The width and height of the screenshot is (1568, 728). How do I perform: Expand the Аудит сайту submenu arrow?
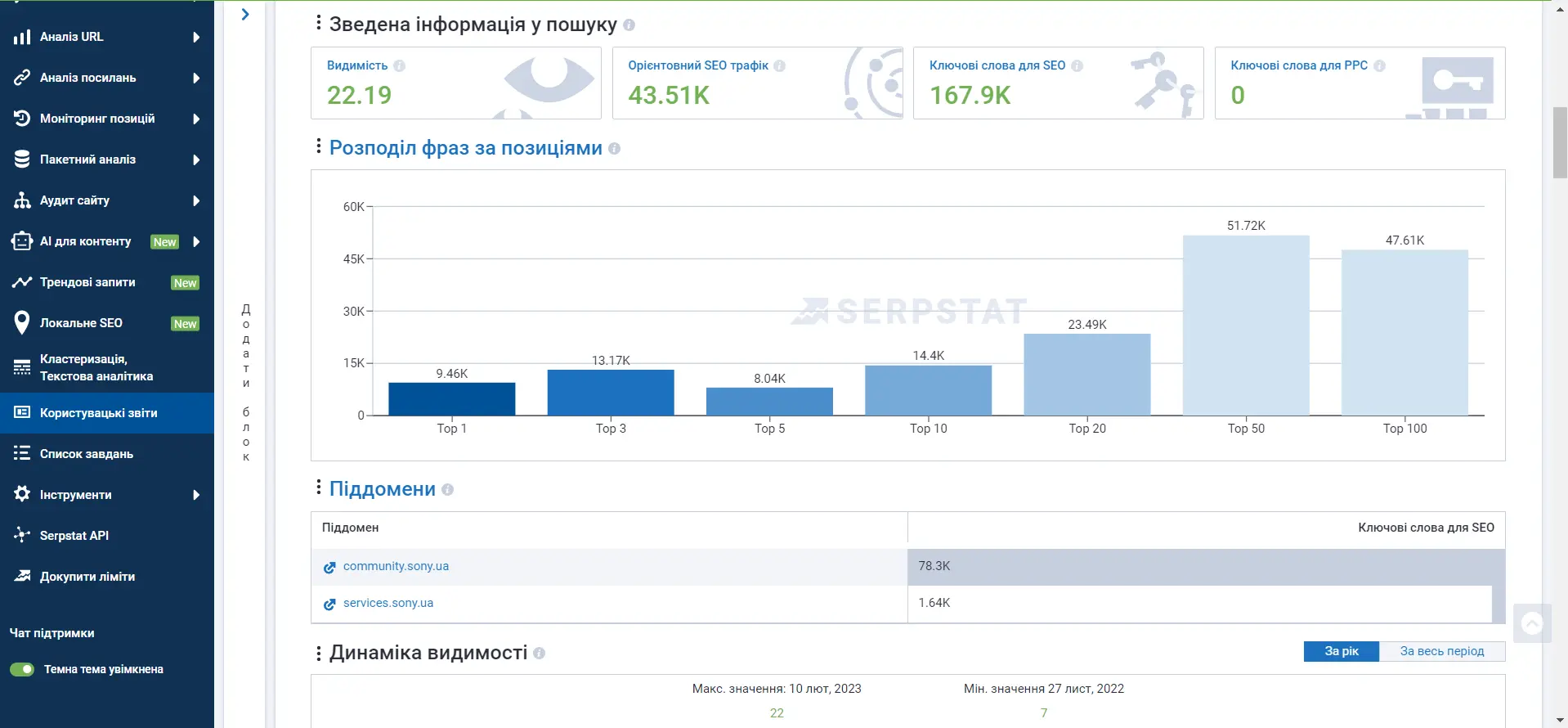pos(196,200)
